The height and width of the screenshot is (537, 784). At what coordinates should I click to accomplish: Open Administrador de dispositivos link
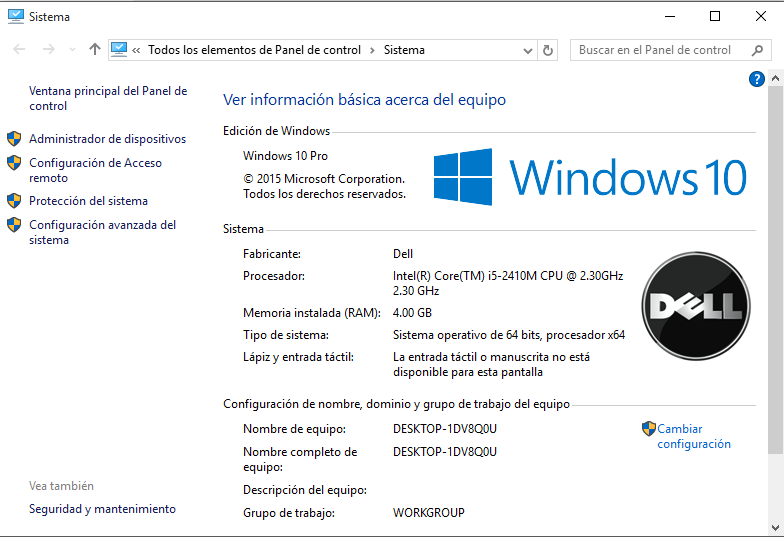click(108, 138)
